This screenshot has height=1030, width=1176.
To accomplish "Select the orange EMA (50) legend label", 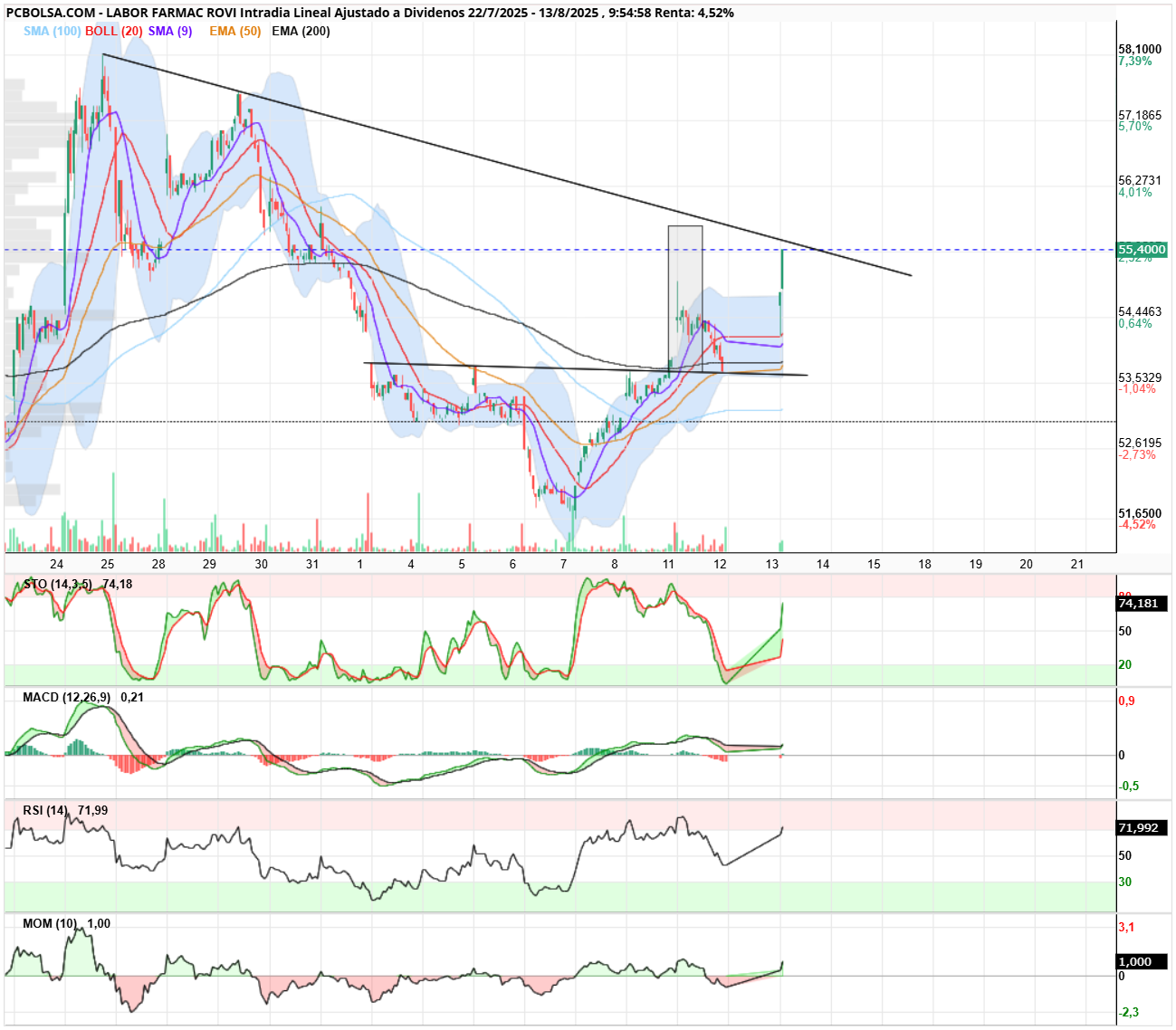I will tap(235, 31).
